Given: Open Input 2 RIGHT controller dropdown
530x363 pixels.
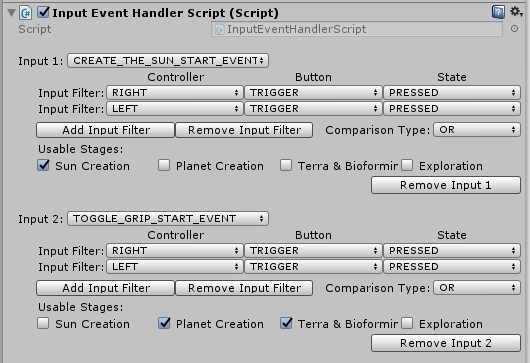Looking at the screenshot, I should click(175, 250).
